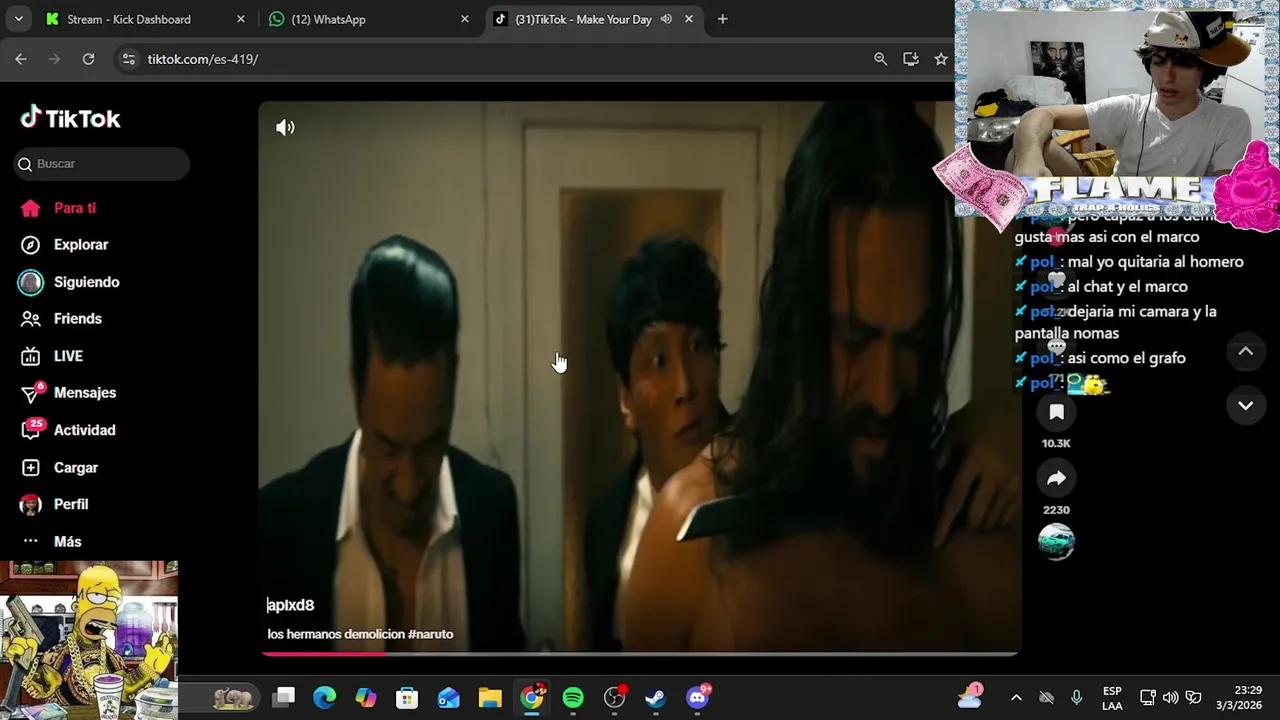Go to the Siguiendo feed
The image size is (1280, 720).
point(70,282)
